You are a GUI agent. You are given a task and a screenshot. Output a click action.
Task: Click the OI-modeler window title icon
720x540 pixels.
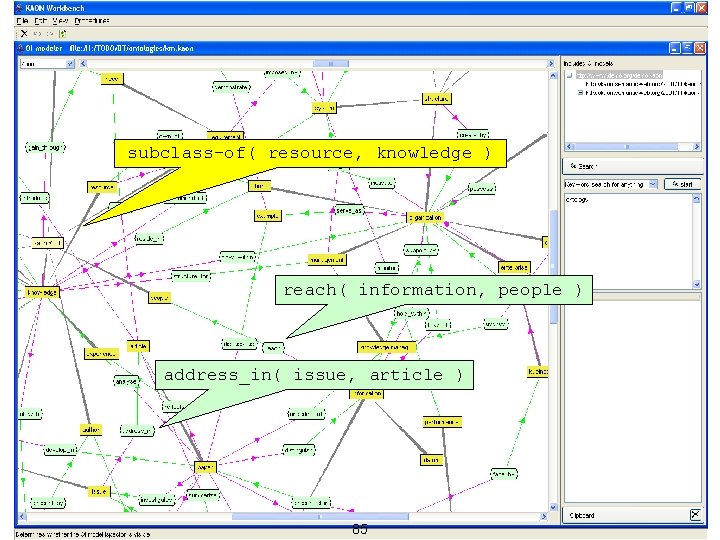point(20,48)
